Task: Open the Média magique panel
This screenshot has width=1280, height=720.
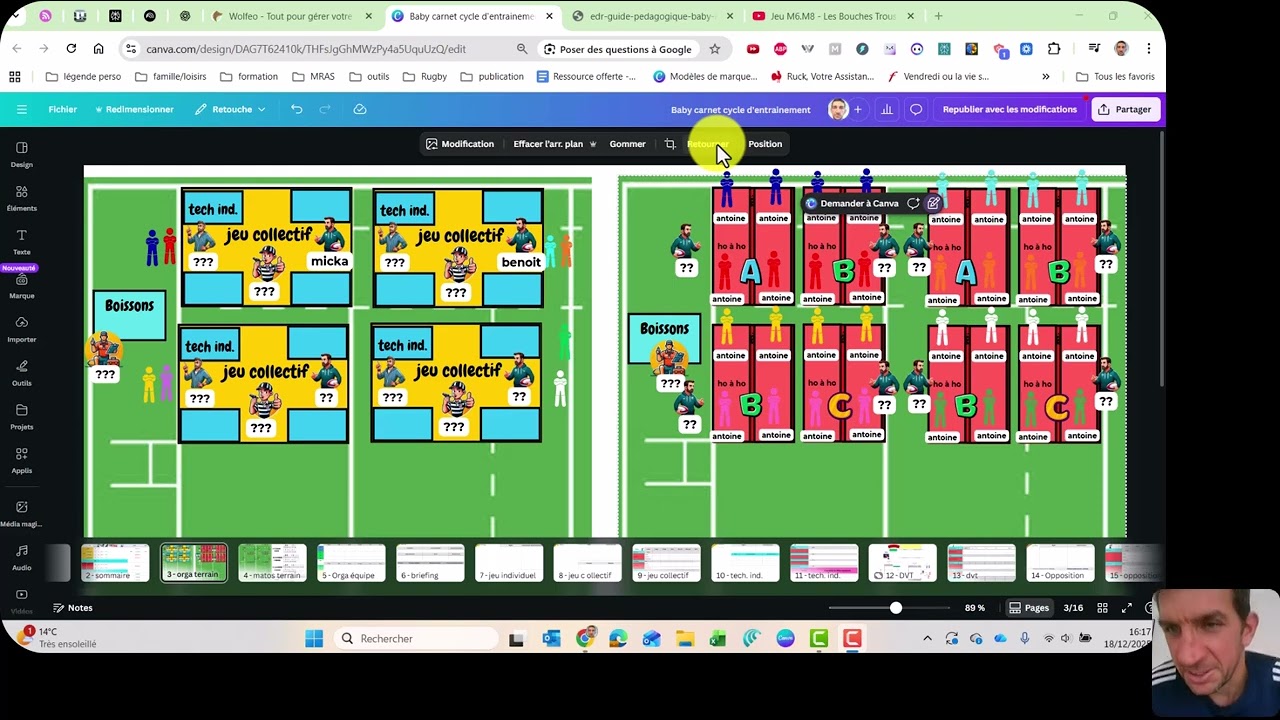Action: click(x=22, y=514)
